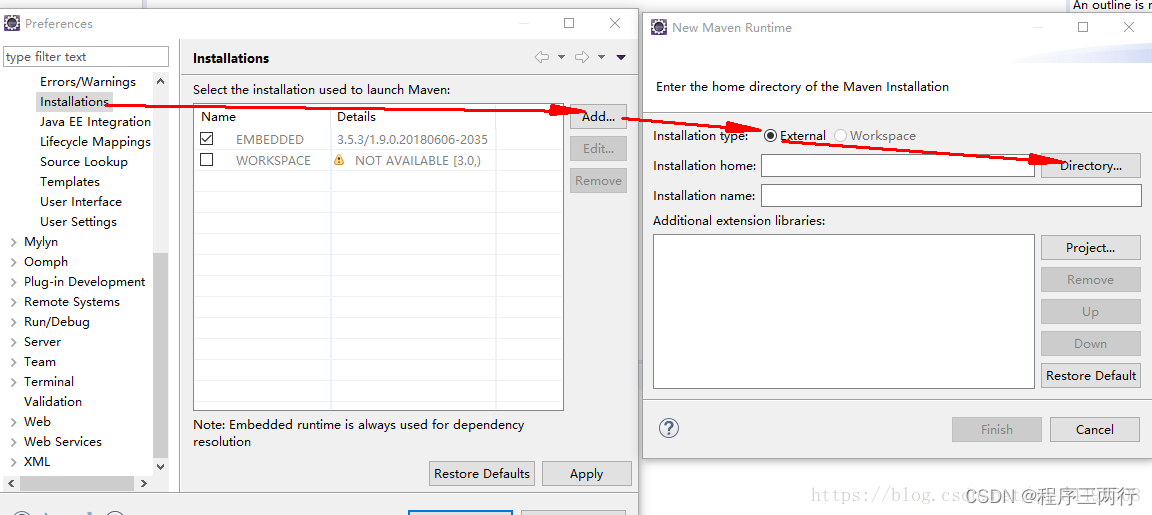The height and width of the screenshot is (515, 1152).
Task: Click Cancel in New Maven Runtime
Action: tap(1095, 429)
